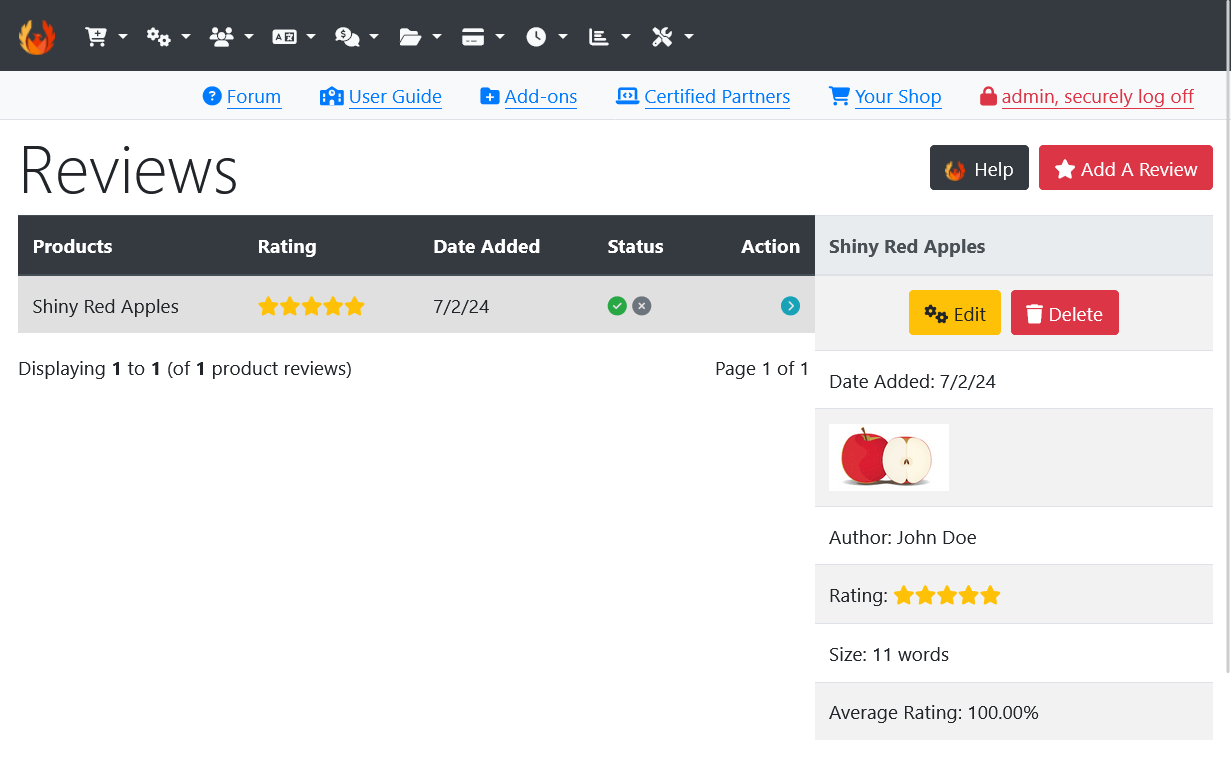Open the User Guide link
1231x768 pixels.
[394, 97]
